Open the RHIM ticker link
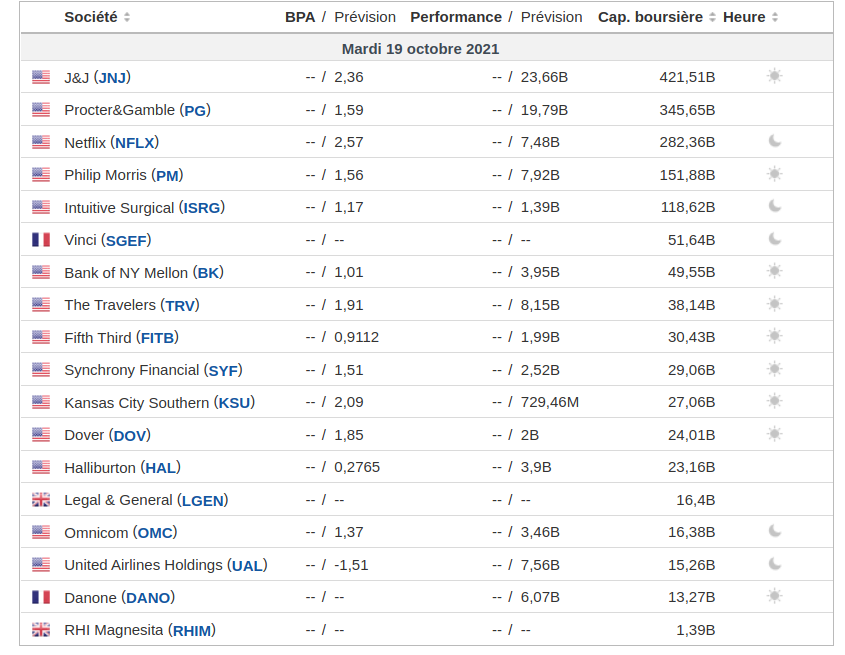 pos(192,631)
